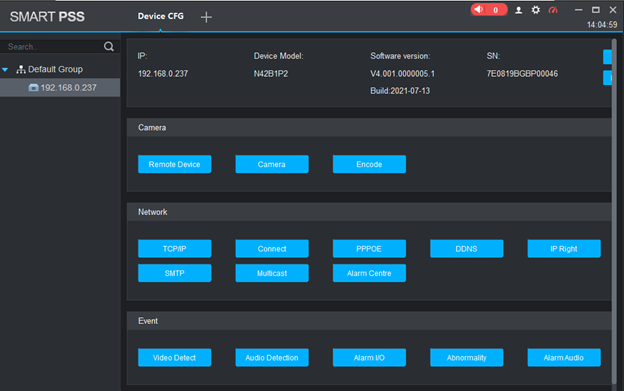Switch to the Device CFG tab
The width and height of the screenshot is (624, 391).
pyautogui.click(x=160, y=16)
